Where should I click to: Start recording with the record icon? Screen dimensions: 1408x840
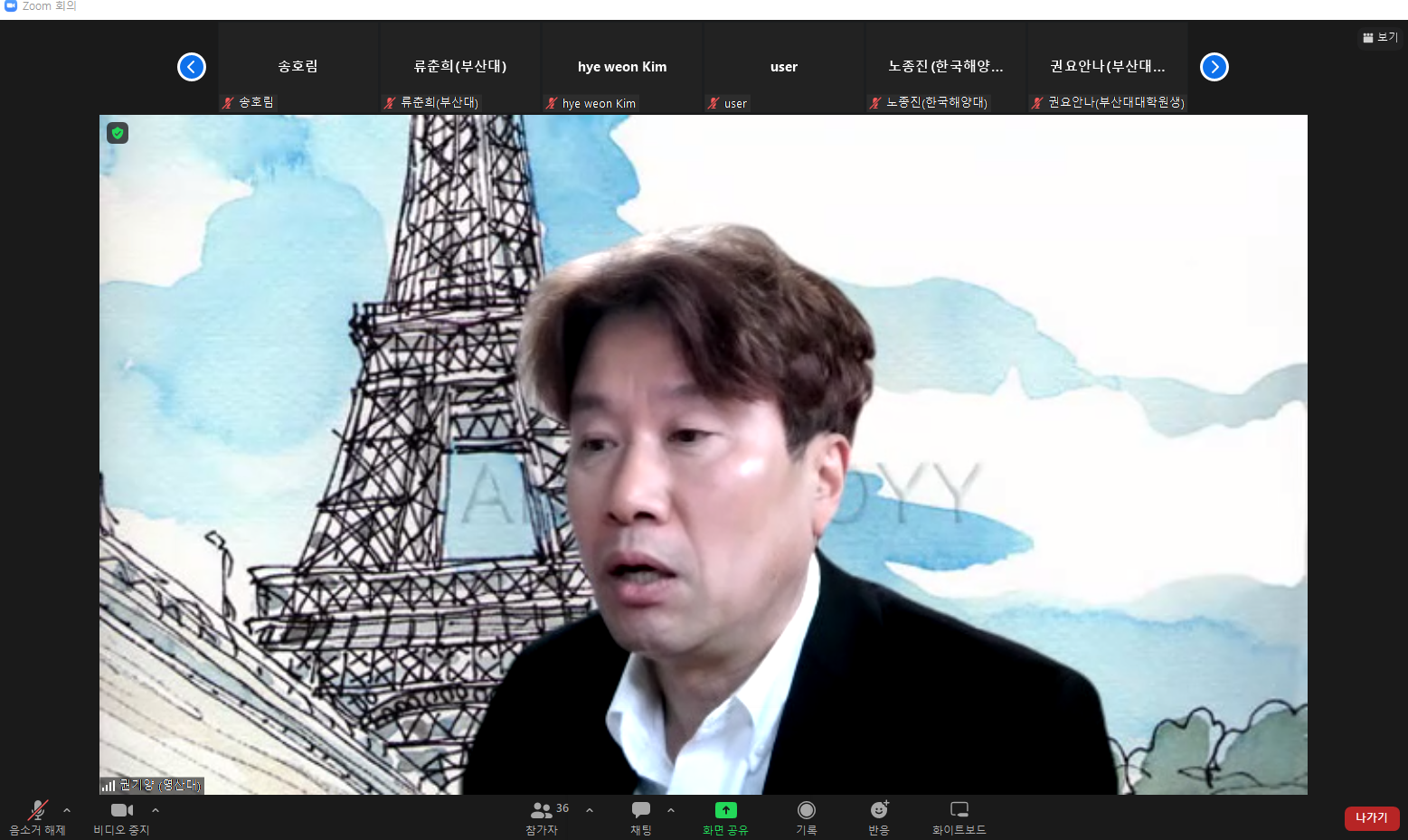806,810
